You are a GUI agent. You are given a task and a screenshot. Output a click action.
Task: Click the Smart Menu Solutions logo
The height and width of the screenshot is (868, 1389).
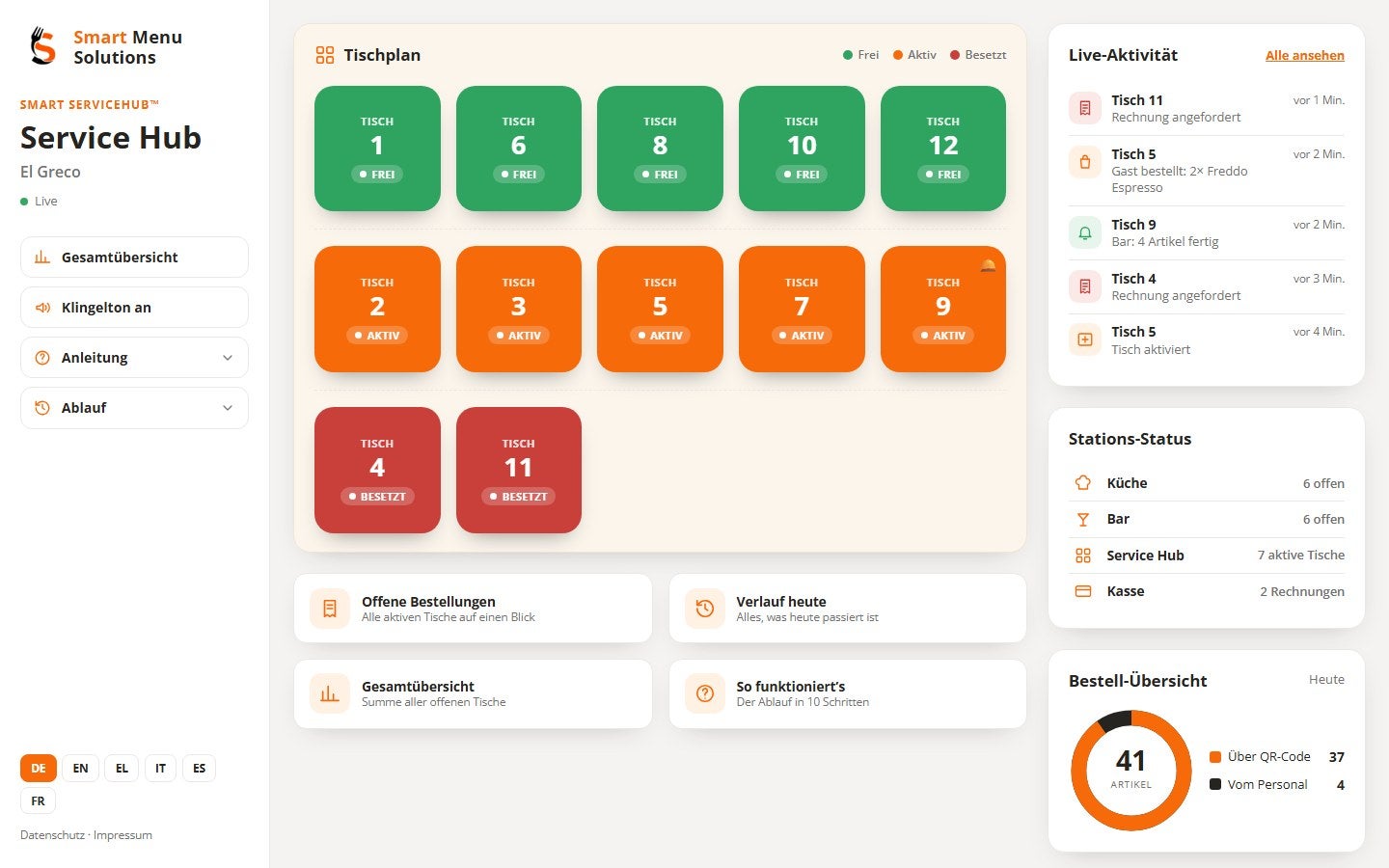[103, 46]
